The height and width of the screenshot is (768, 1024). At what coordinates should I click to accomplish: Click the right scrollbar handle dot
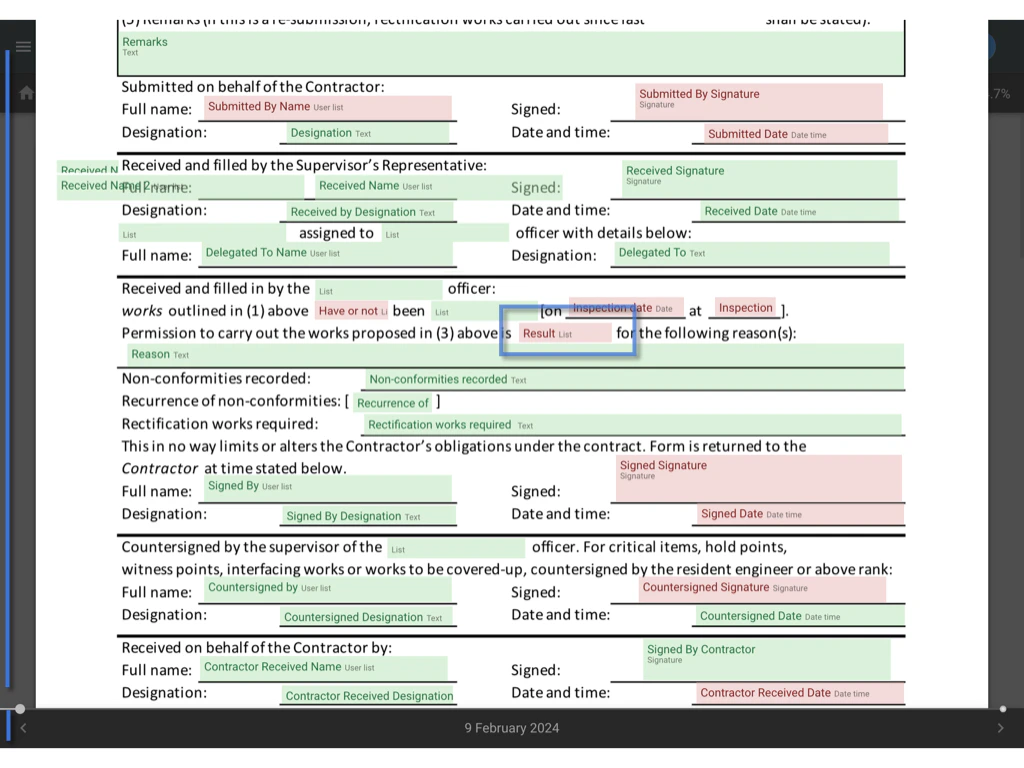(1003, 709)
